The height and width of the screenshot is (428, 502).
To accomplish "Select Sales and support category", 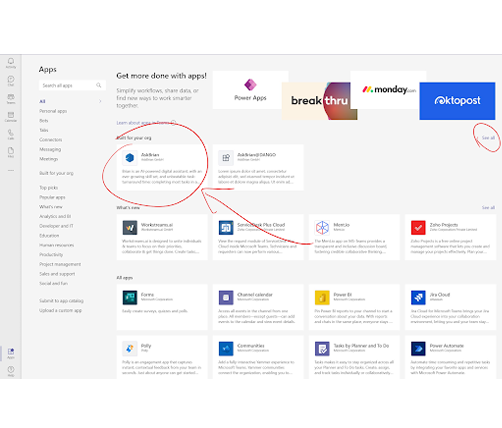I will pos(57,274).
